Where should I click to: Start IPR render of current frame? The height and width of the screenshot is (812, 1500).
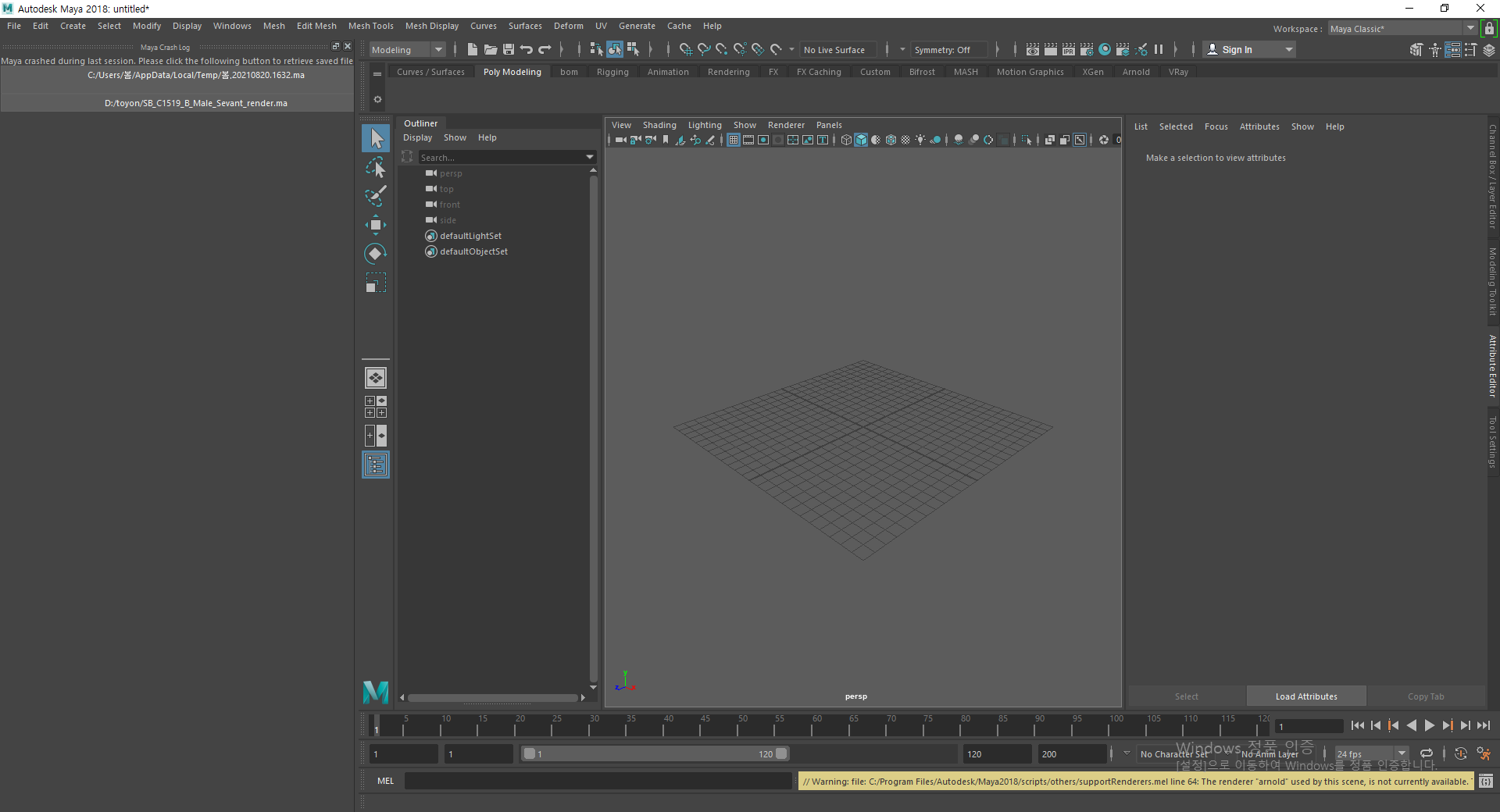click(x=1068, y=49)
